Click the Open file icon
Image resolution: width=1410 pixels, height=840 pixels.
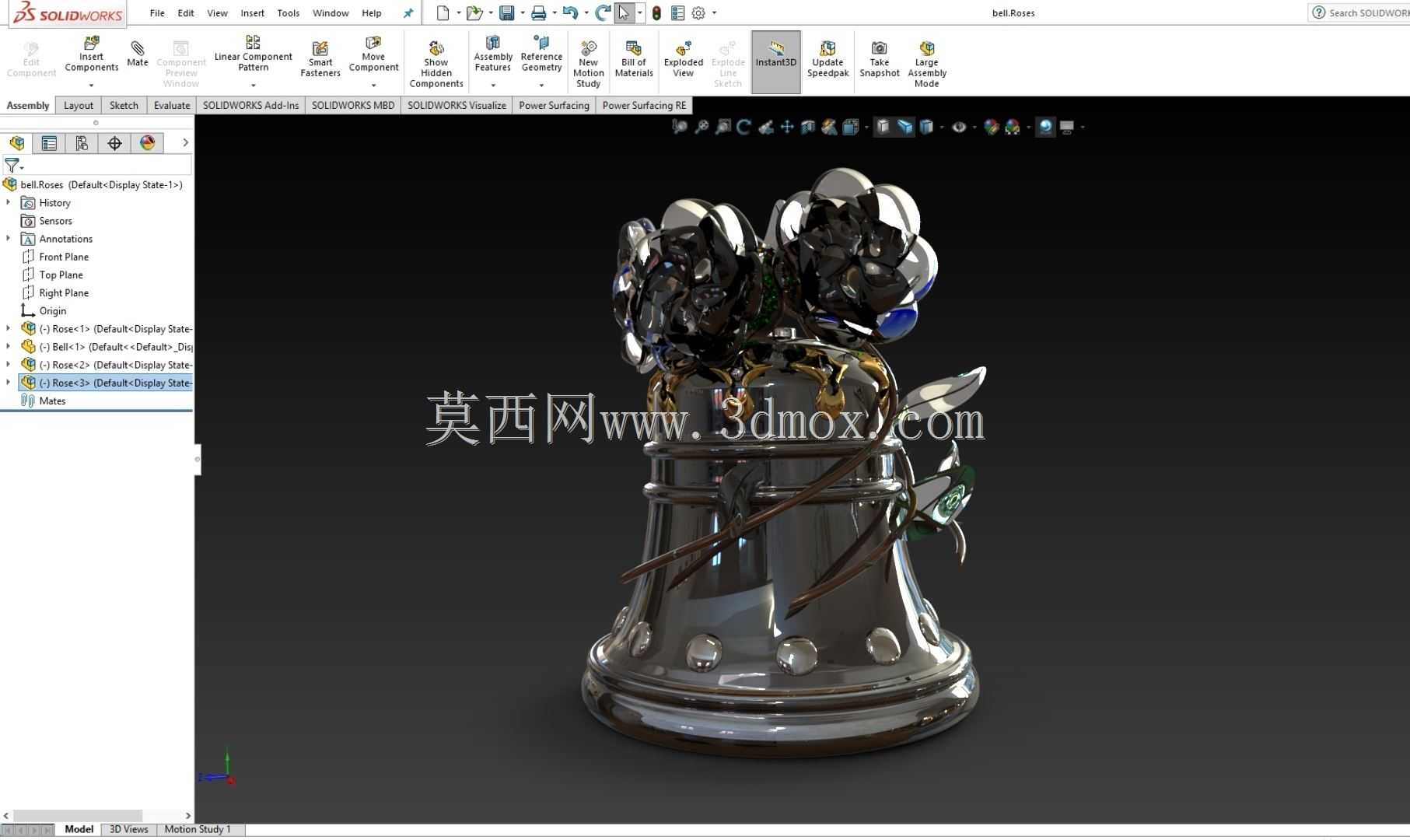click(x=474, y=13)
